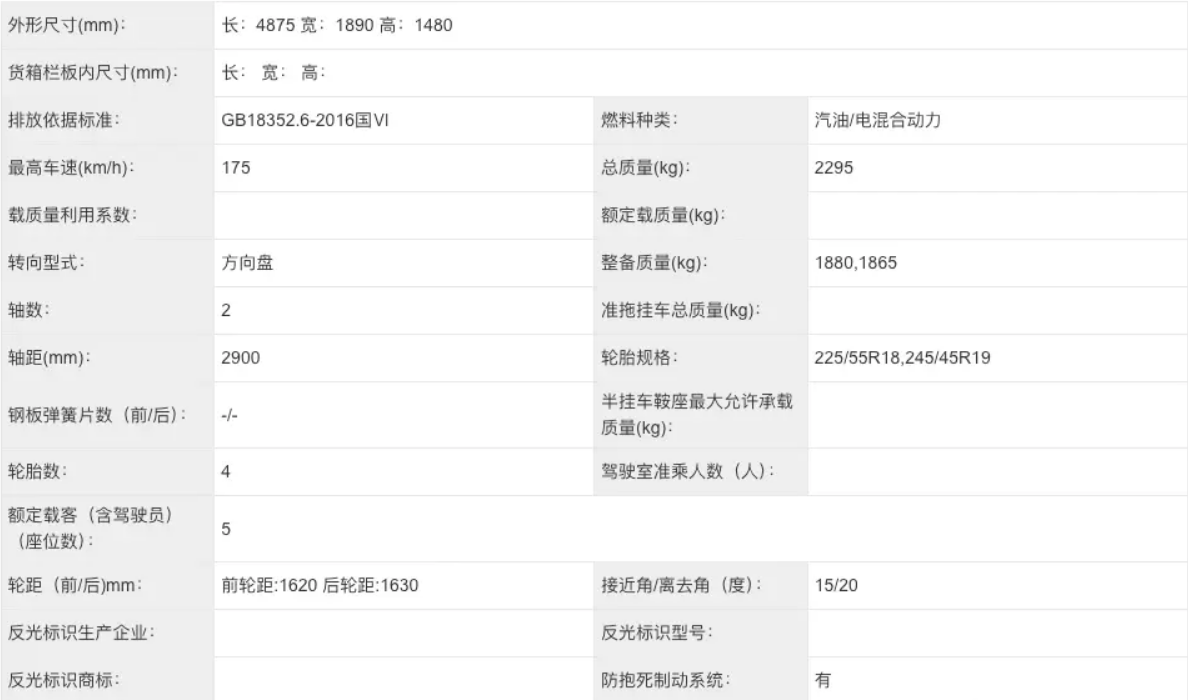Select the curb weight value 1880,1865
The height and width of the screenshot is (700, 1188).
coord(856,263)
